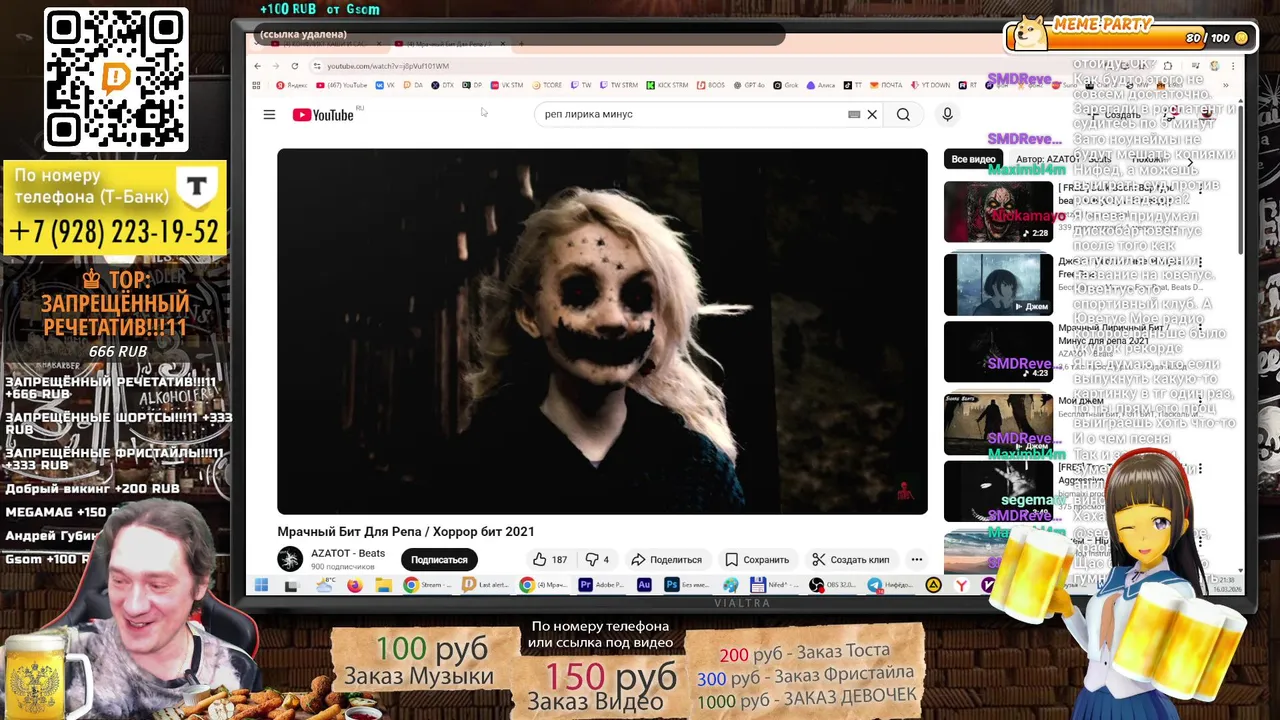Run search with the magnifier button
This screenshot has height=720, width=1280.
[903, 114]
